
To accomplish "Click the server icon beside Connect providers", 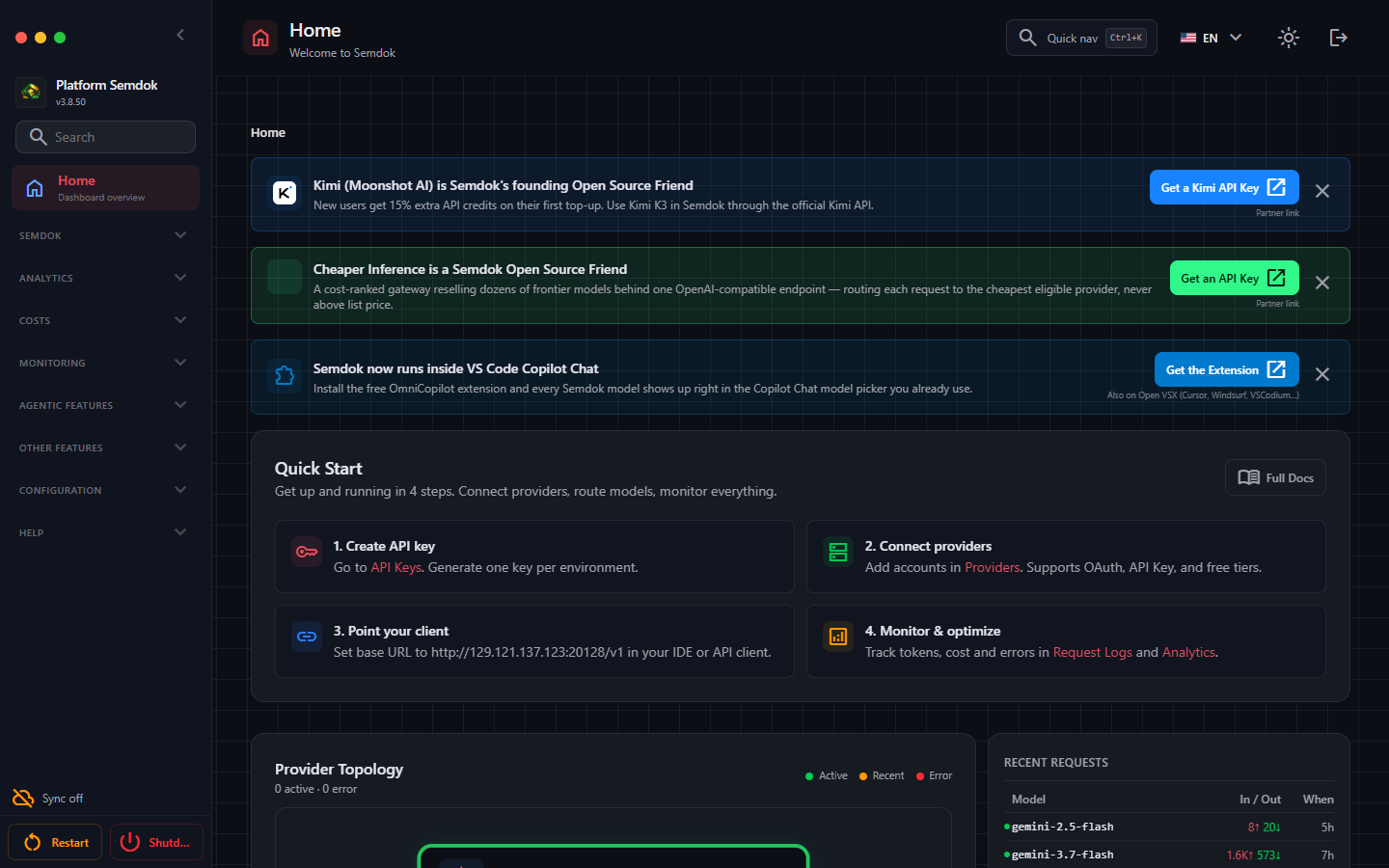I will pyautogui.click(x=838, y=552).
